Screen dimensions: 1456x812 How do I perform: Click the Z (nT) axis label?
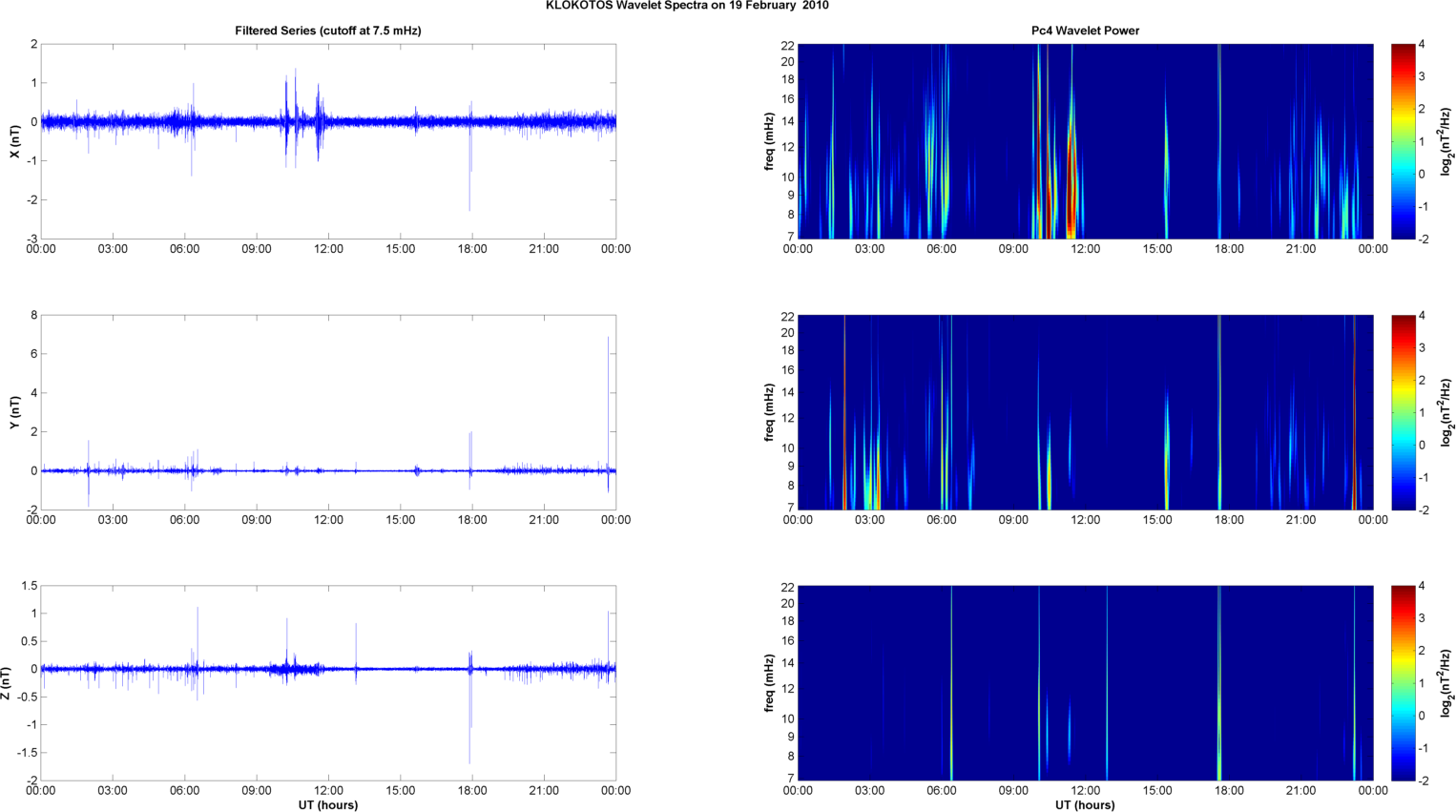pos(8,683)
